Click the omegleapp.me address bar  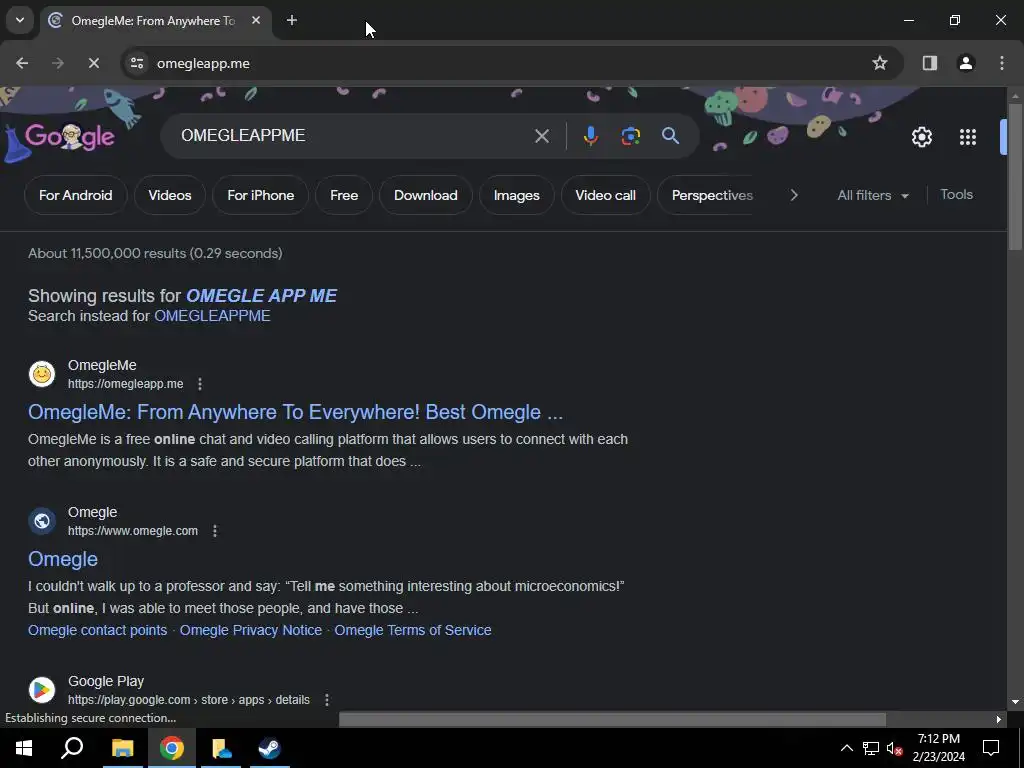509,63
